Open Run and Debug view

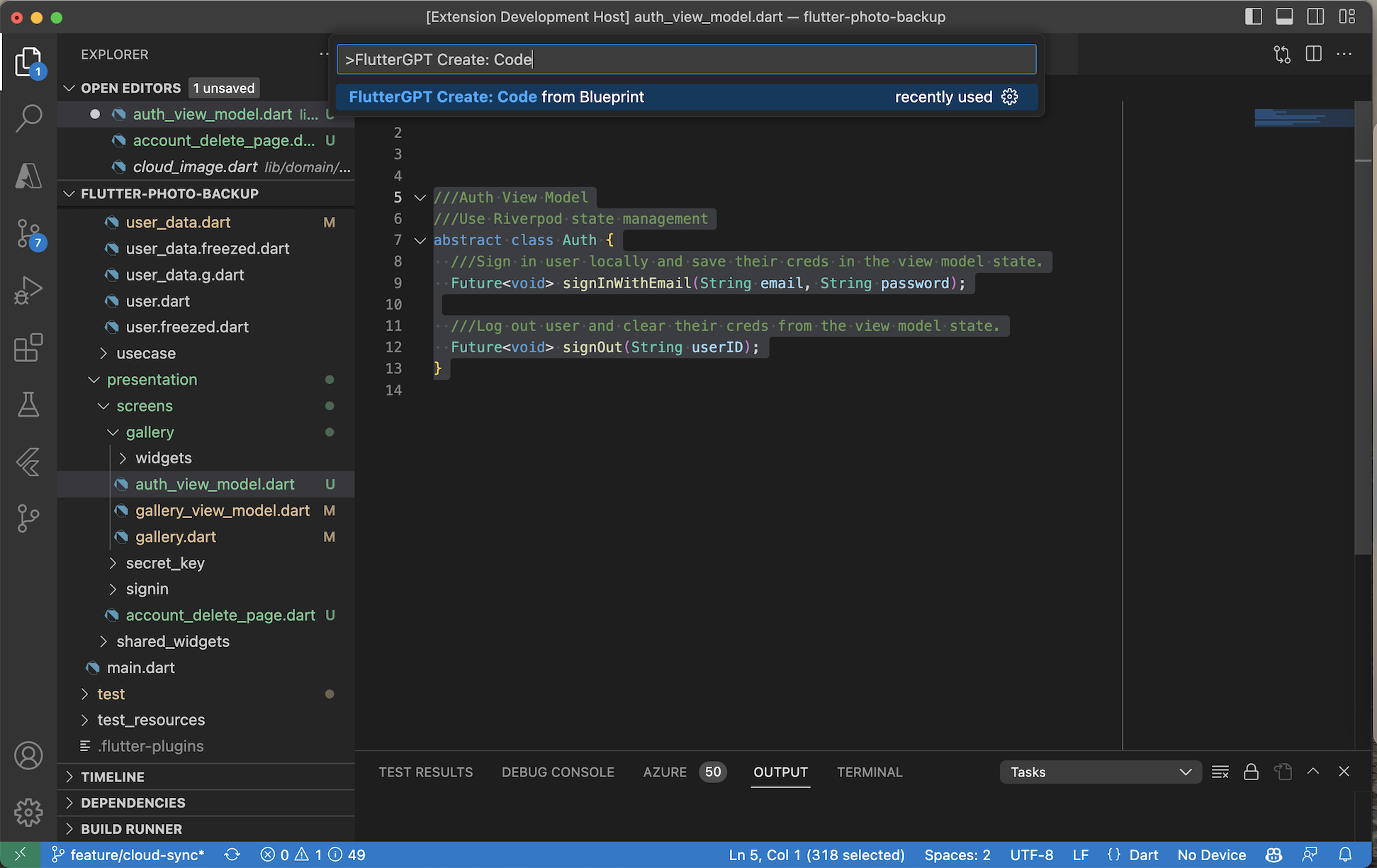point(28,291)
